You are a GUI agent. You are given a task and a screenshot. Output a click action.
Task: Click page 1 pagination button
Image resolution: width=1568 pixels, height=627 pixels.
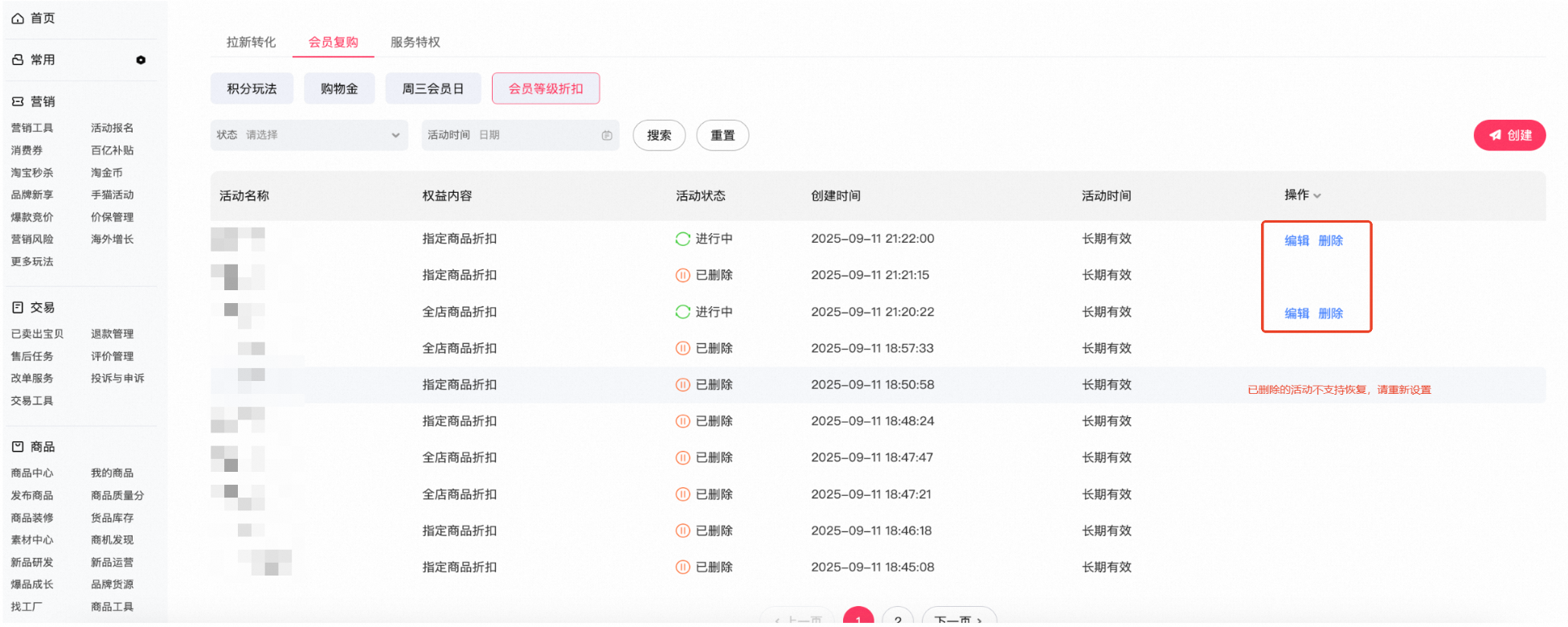(x=858, y=617)
